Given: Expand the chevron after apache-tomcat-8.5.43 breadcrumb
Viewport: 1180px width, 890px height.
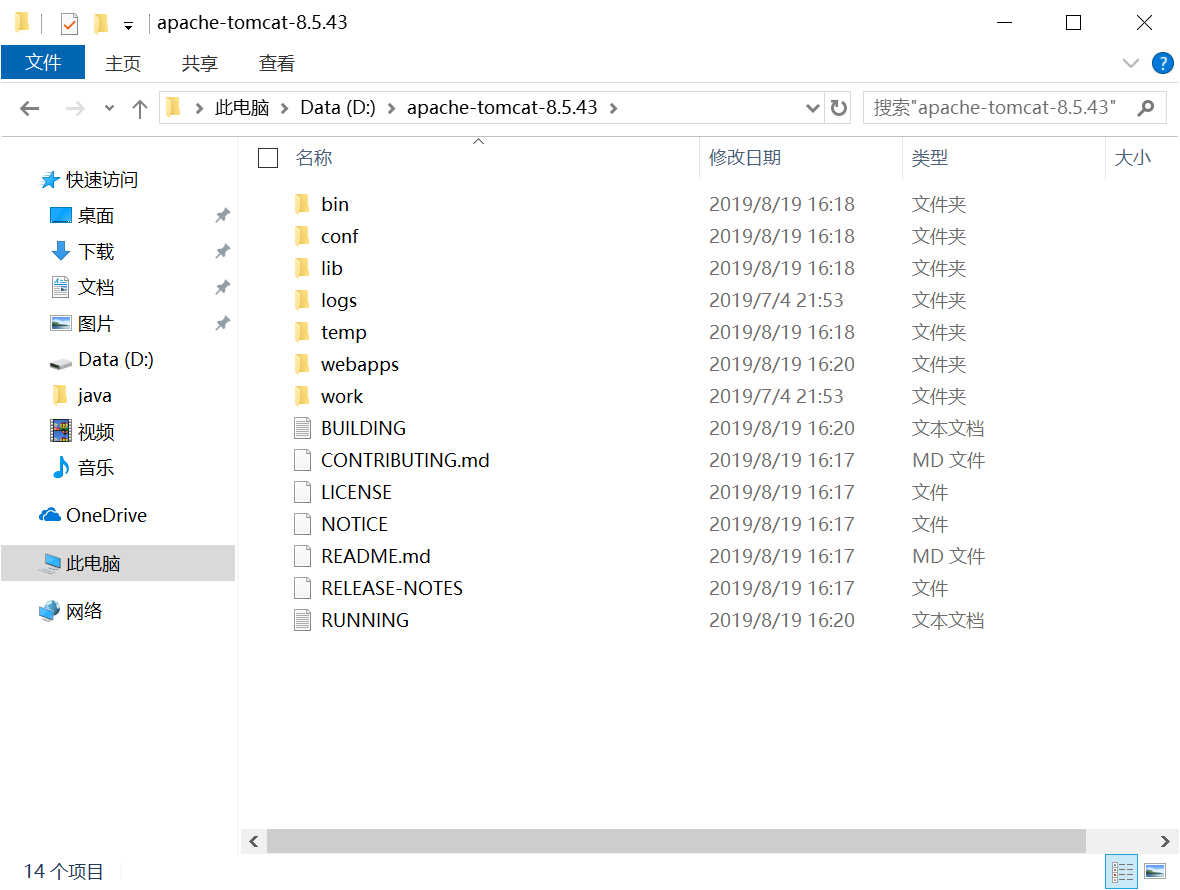Looking at the screenshot, I should (614, 108).
